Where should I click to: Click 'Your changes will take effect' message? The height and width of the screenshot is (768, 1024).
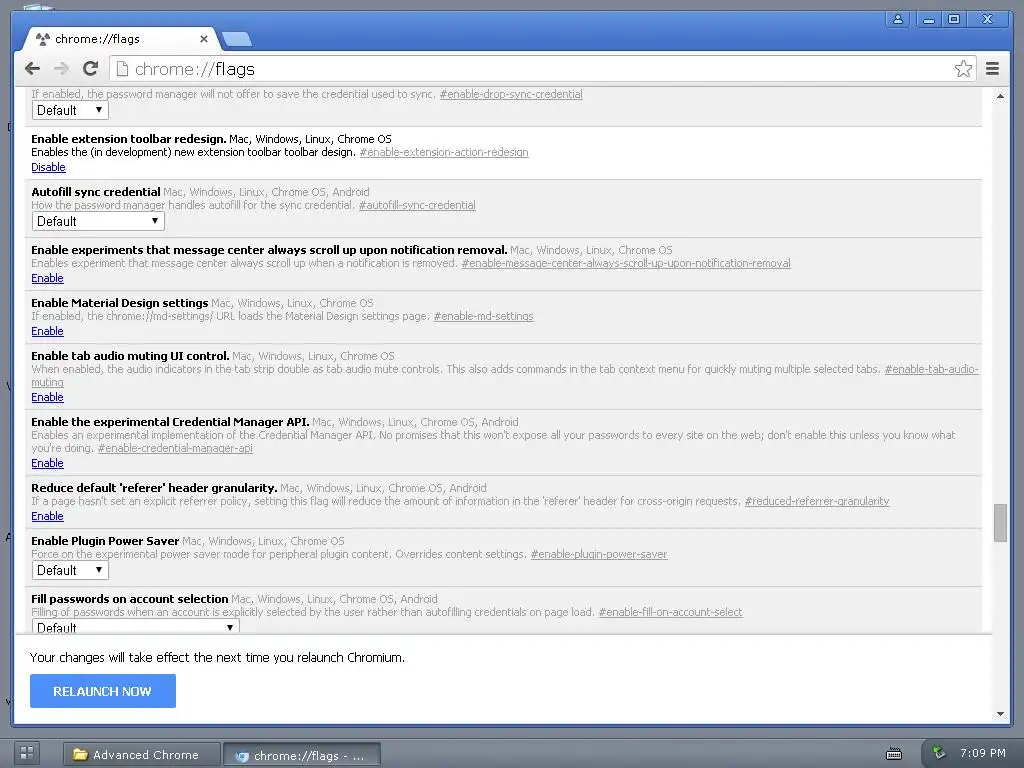[217, 658]
